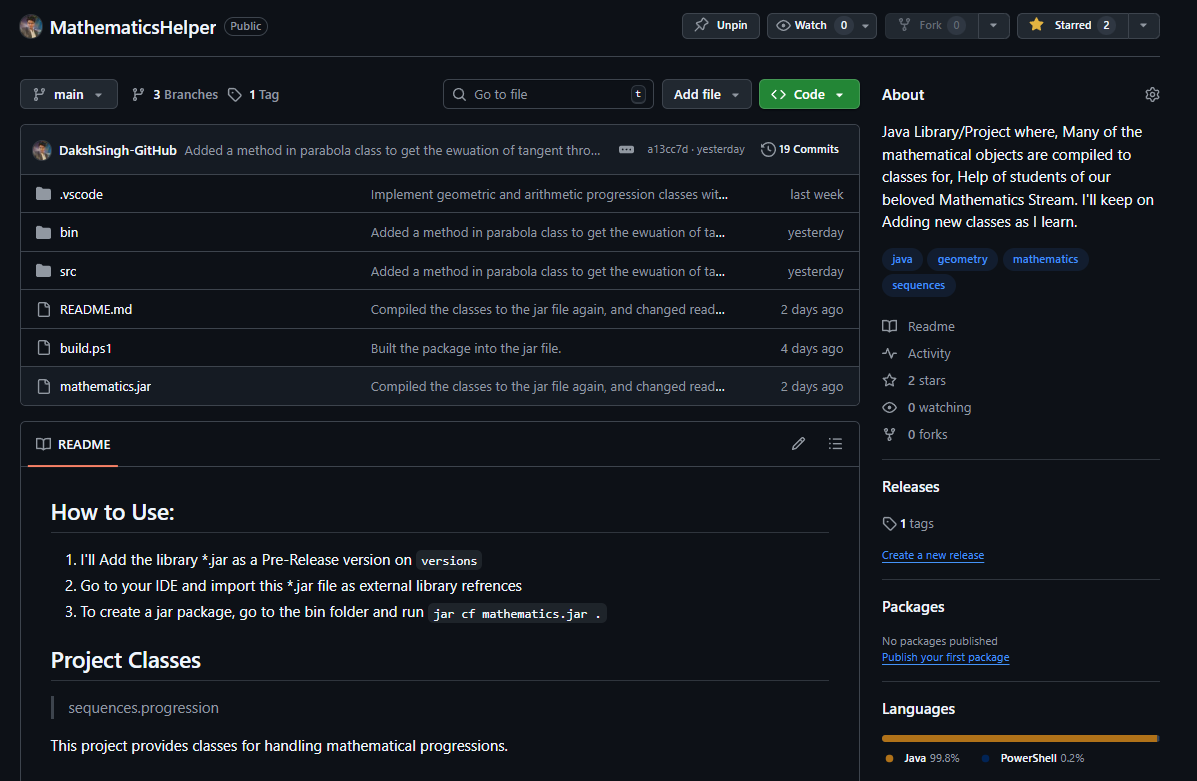The width and height of the screenshot is (1197, 781).
Task: Expand the Add file dropdown
Action: (x=706, y=95)
